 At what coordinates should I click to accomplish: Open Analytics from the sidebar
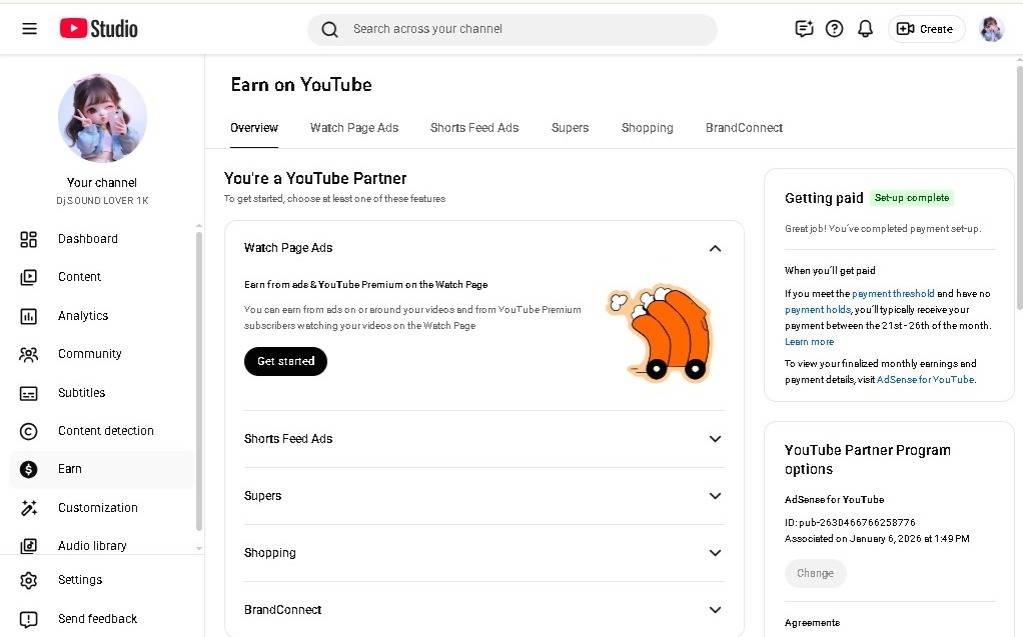[x=82, y=316]
